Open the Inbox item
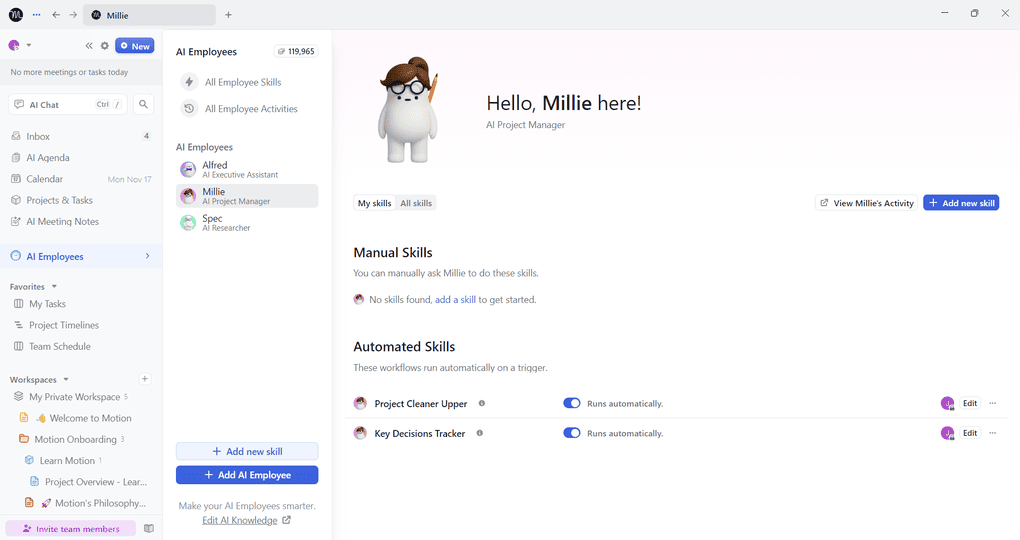1020x540 pixels. point(81,136)
